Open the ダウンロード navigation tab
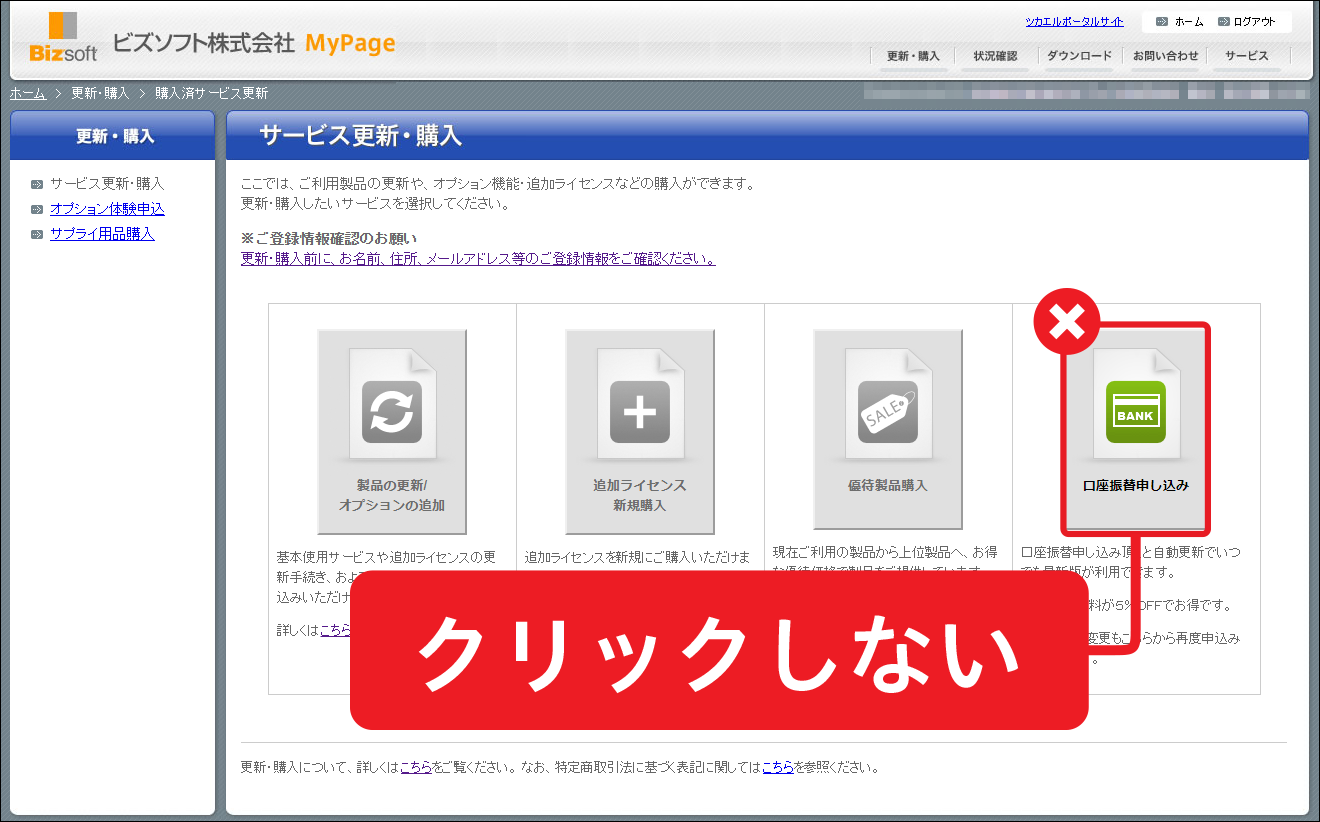The width and height of the screenshot is (1320, 822). coord(1079,56)
